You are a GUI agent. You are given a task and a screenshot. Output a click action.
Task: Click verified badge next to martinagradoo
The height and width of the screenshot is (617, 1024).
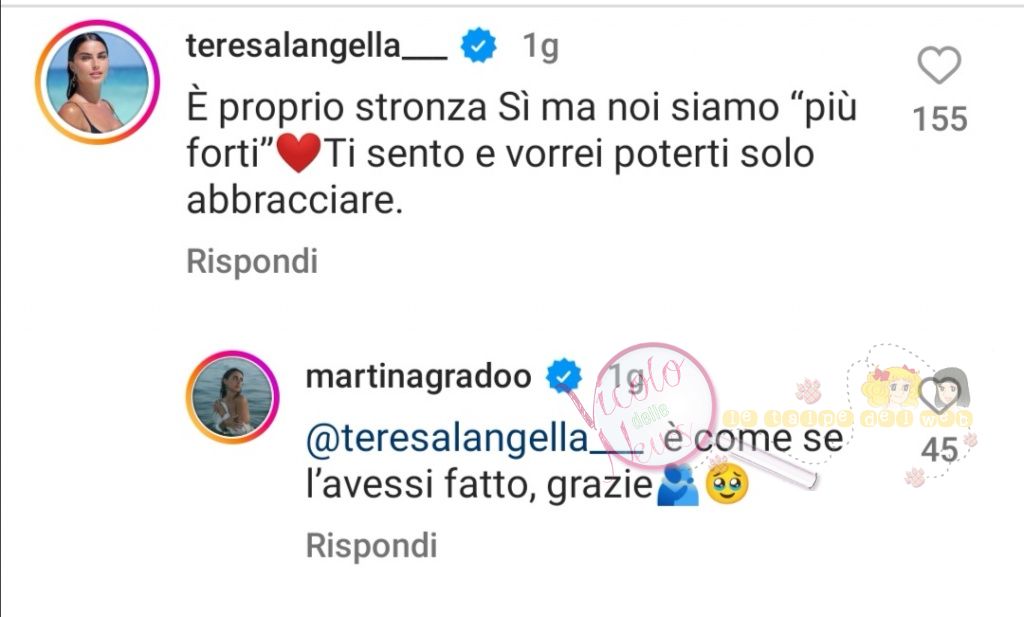pyautogui.click(x=563, y=375)
